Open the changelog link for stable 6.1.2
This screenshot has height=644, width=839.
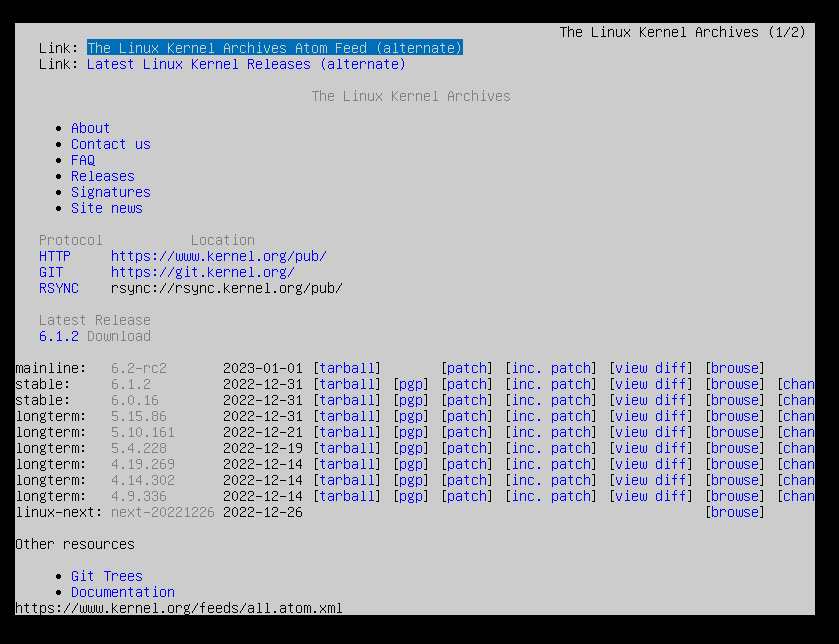(799, 385)
